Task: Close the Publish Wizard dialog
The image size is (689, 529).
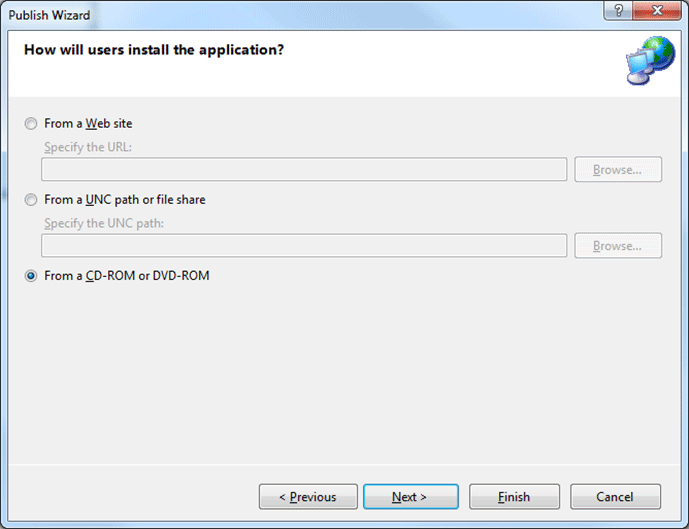Action: (x=656, y=10)
